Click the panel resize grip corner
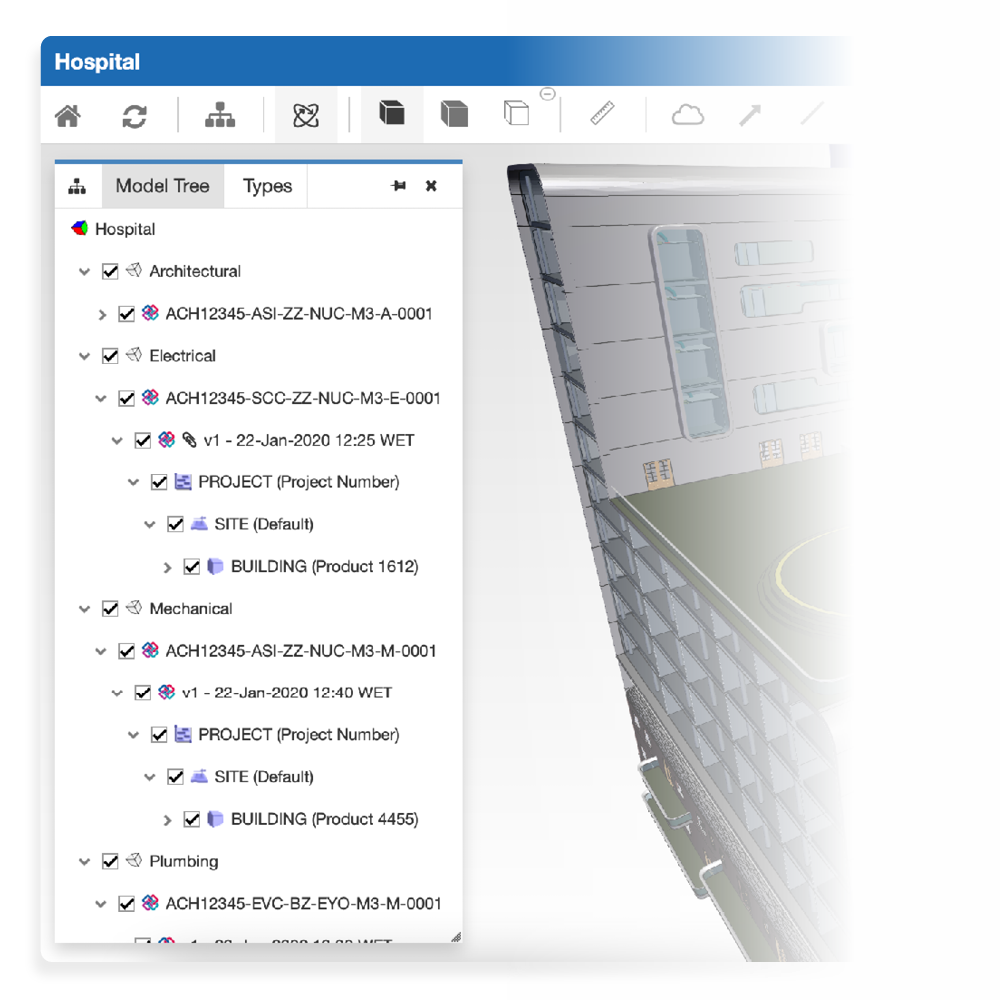The image size is (1000, 1000). click(456, 937)
